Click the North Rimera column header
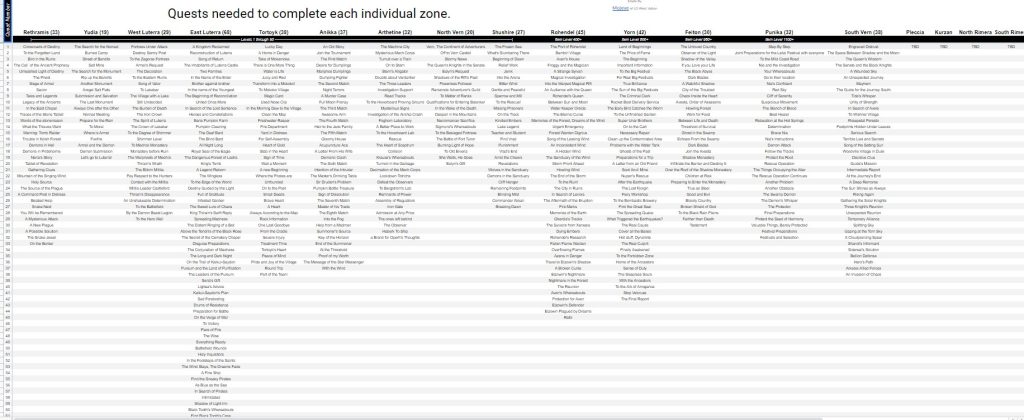The width and height of the screenshot is (1024, 420). click(975, 32)
